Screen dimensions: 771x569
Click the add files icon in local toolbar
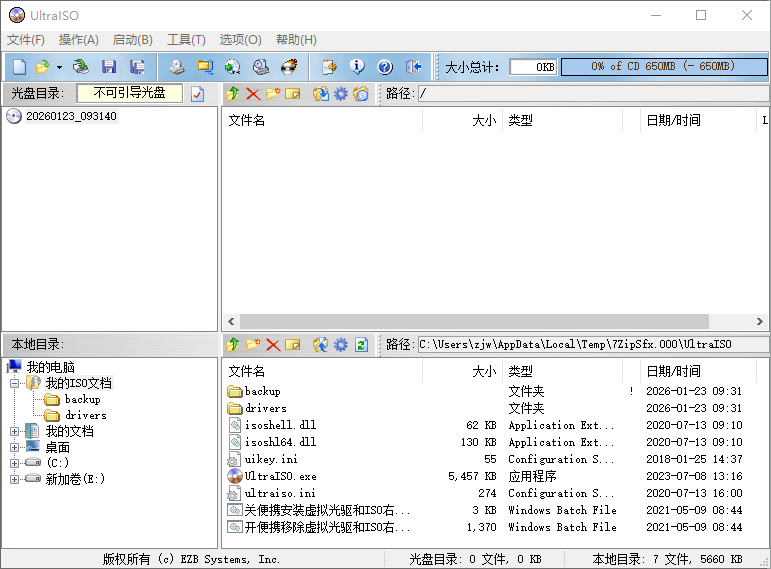click(321, 345)
